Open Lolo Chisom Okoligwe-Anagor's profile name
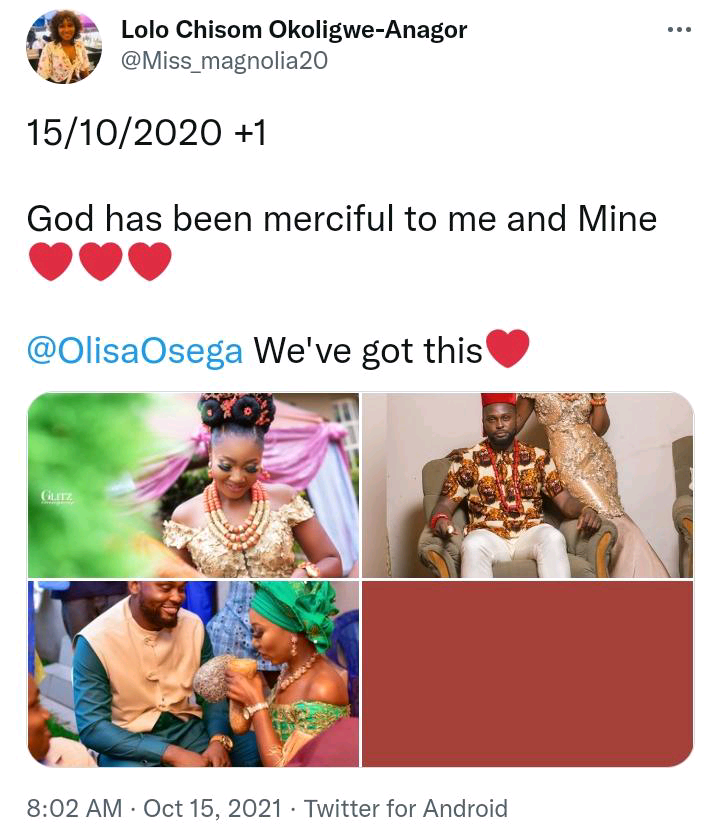This screenshot has width=720, height=837. click(294, 30)
